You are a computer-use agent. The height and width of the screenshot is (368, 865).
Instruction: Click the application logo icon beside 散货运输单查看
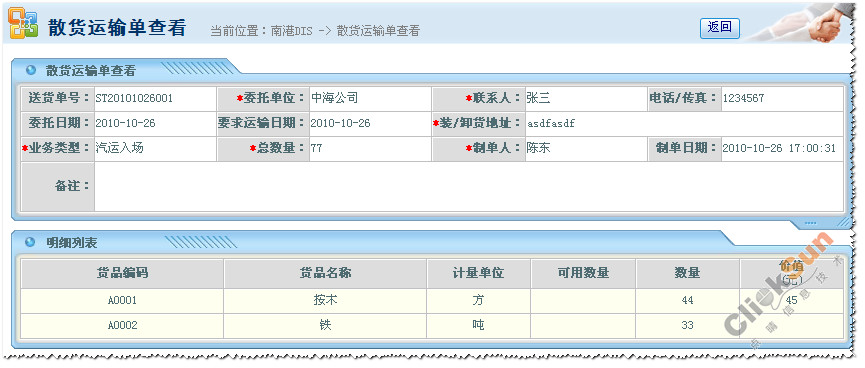click(x=23, y=23)
